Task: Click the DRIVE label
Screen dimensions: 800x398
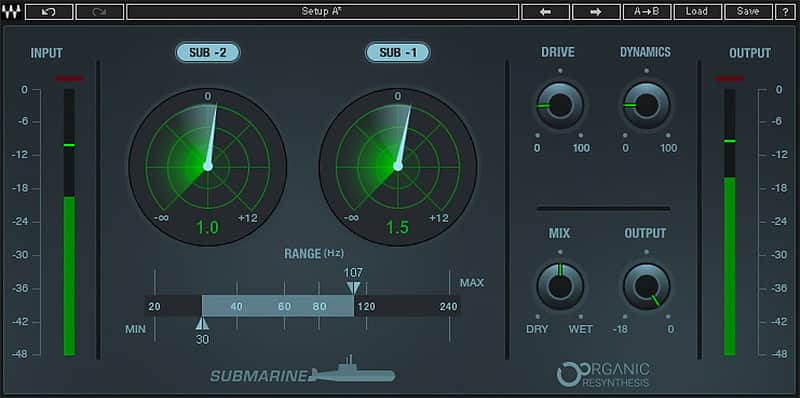Action: click(558, 52)
